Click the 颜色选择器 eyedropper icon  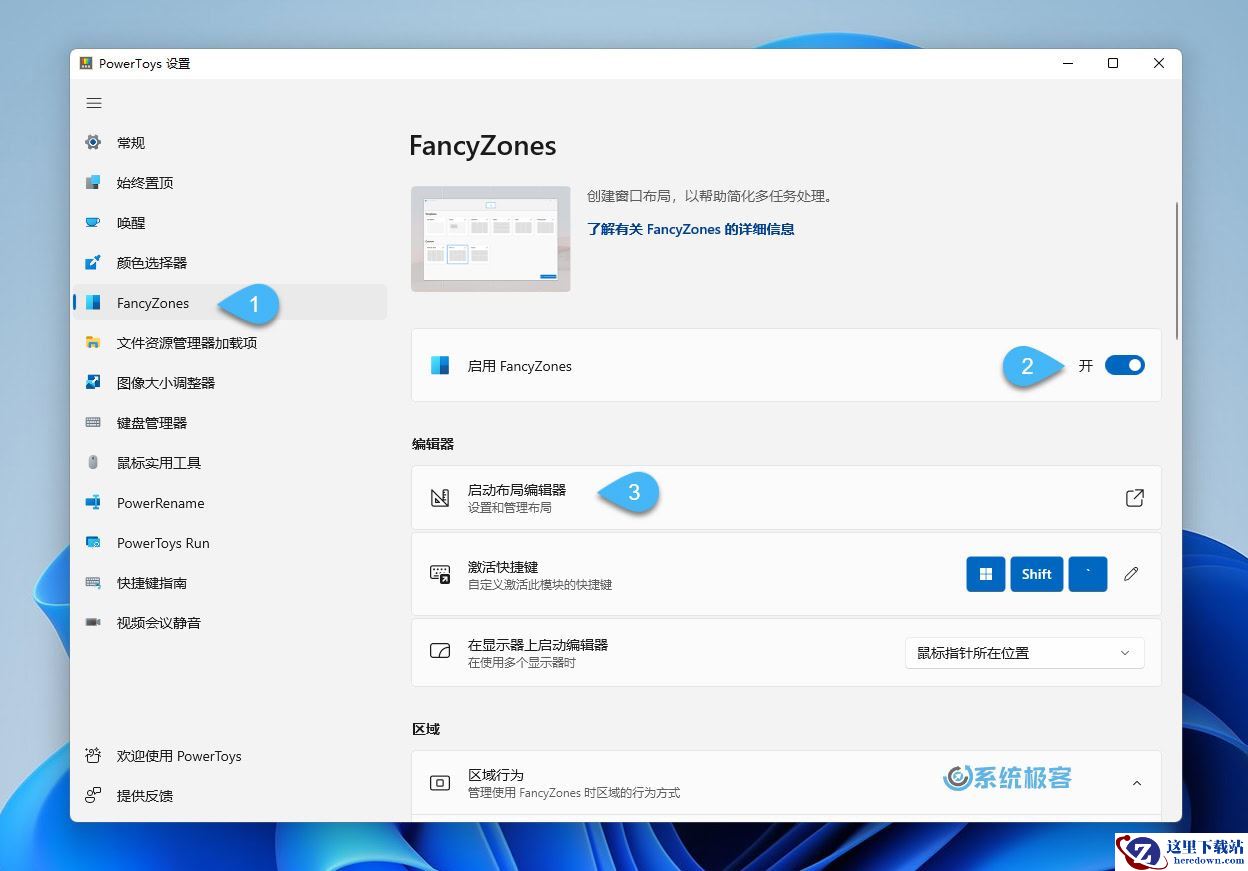pos(93,262)
